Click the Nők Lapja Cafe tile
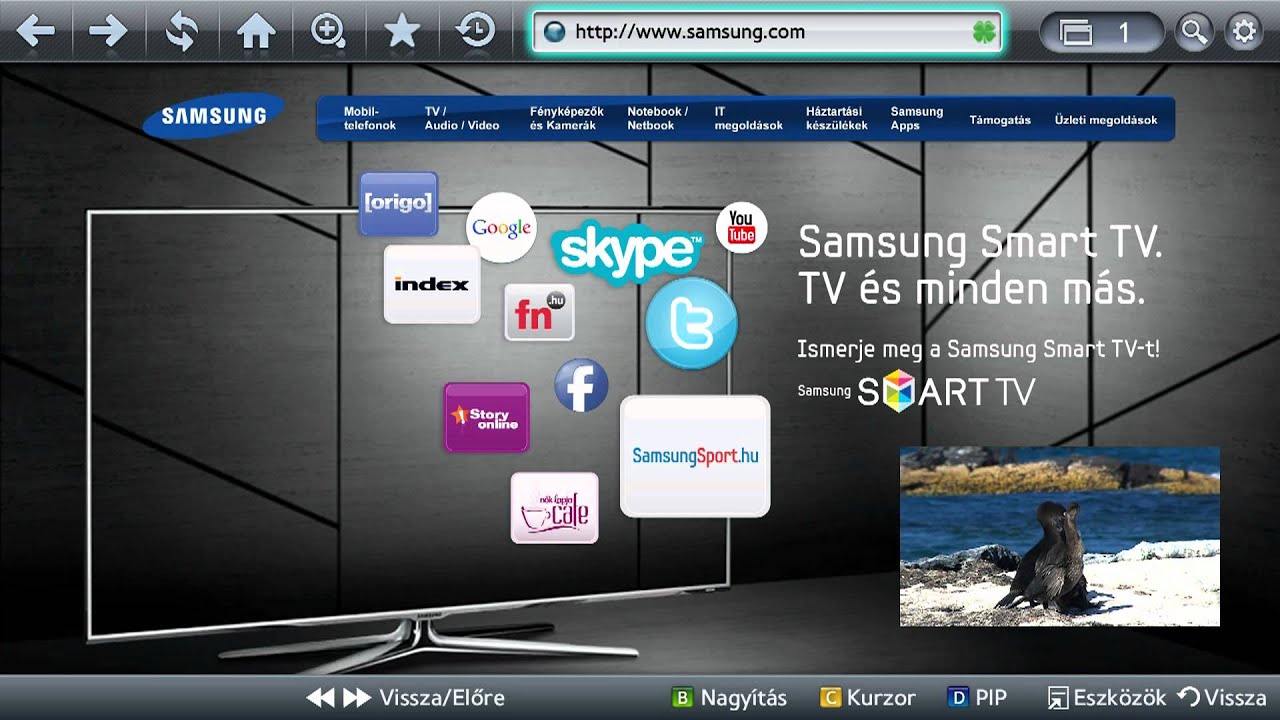The image size is (1280, 720). pos(555,508)
